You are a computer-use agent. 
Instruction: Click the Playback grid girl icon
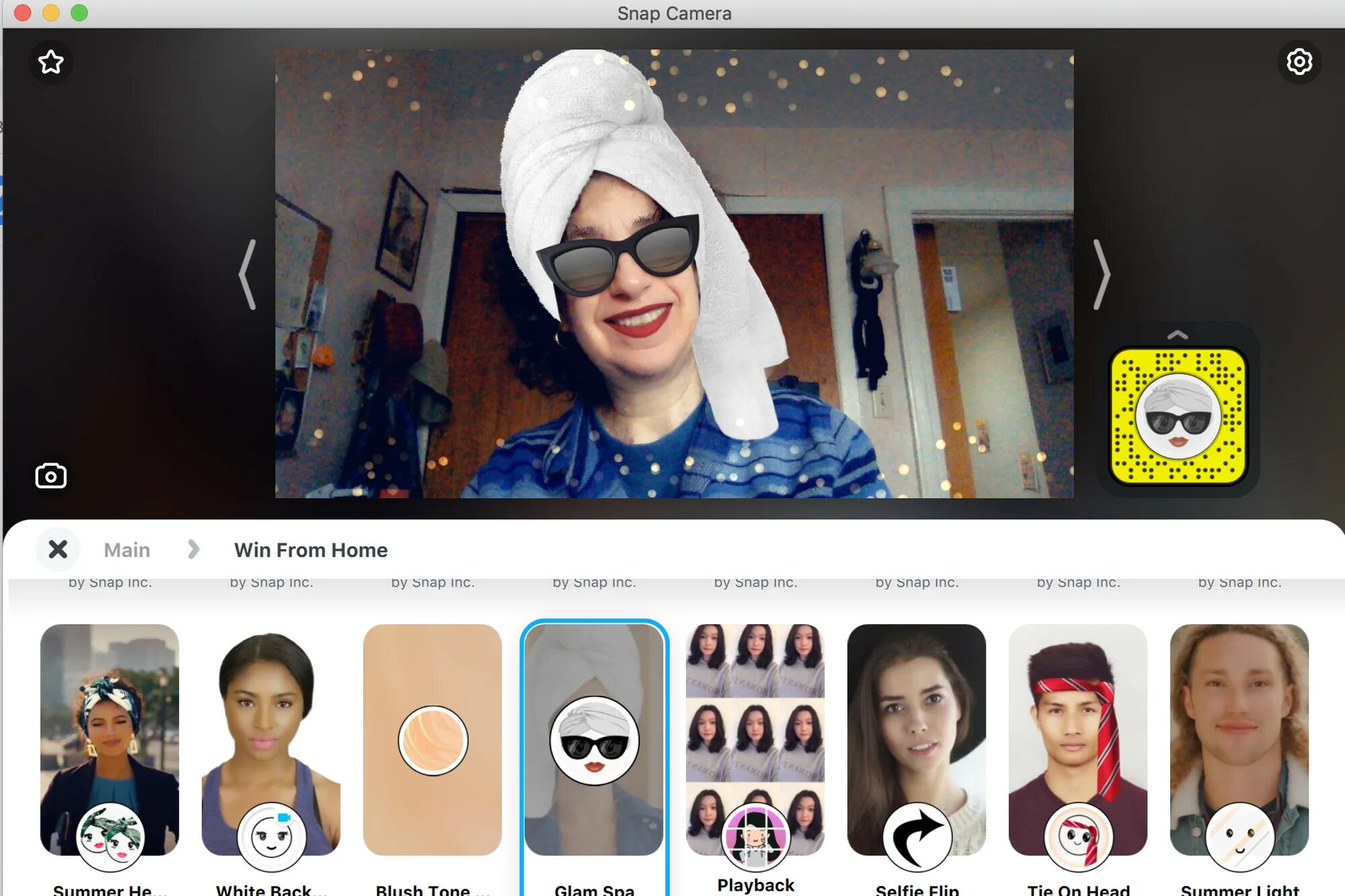click(x=755, y=837)
